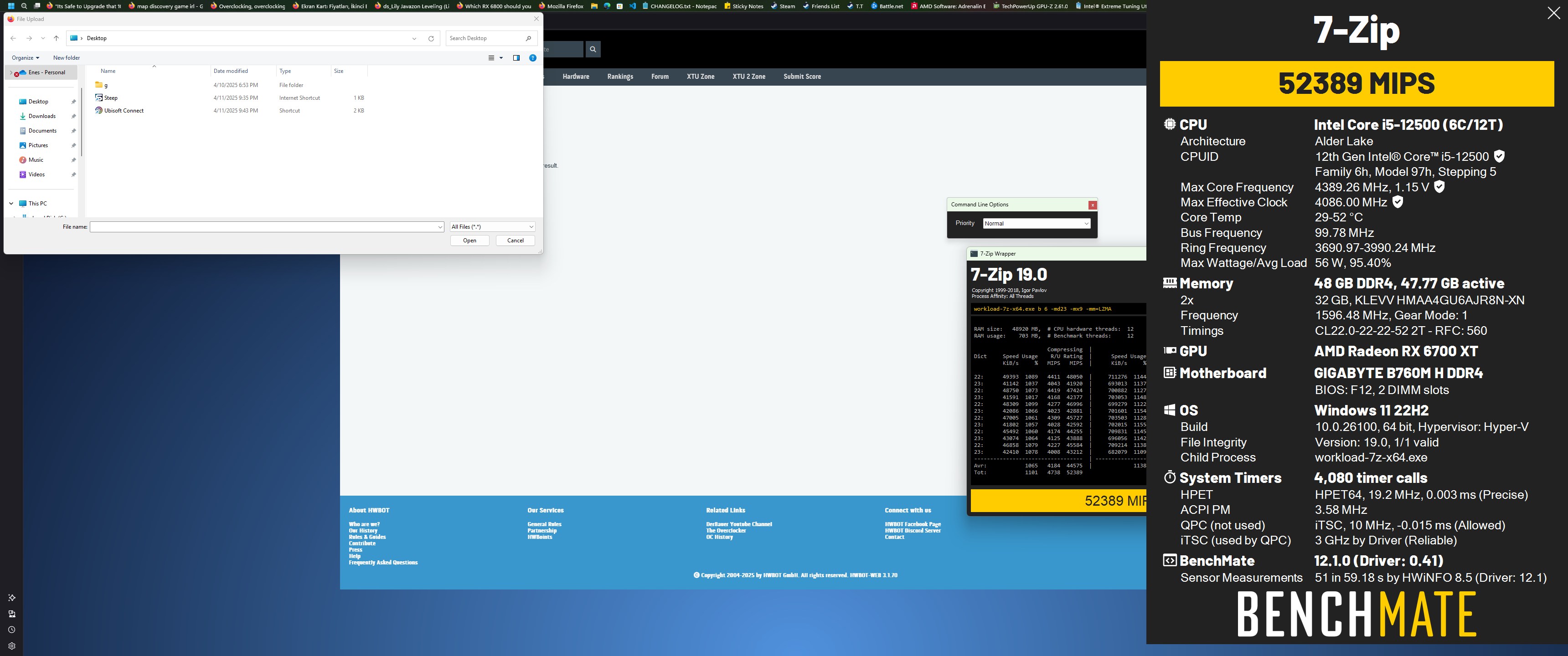
Task: Open the sidebar history clock icon
Action: click(11, 630)
